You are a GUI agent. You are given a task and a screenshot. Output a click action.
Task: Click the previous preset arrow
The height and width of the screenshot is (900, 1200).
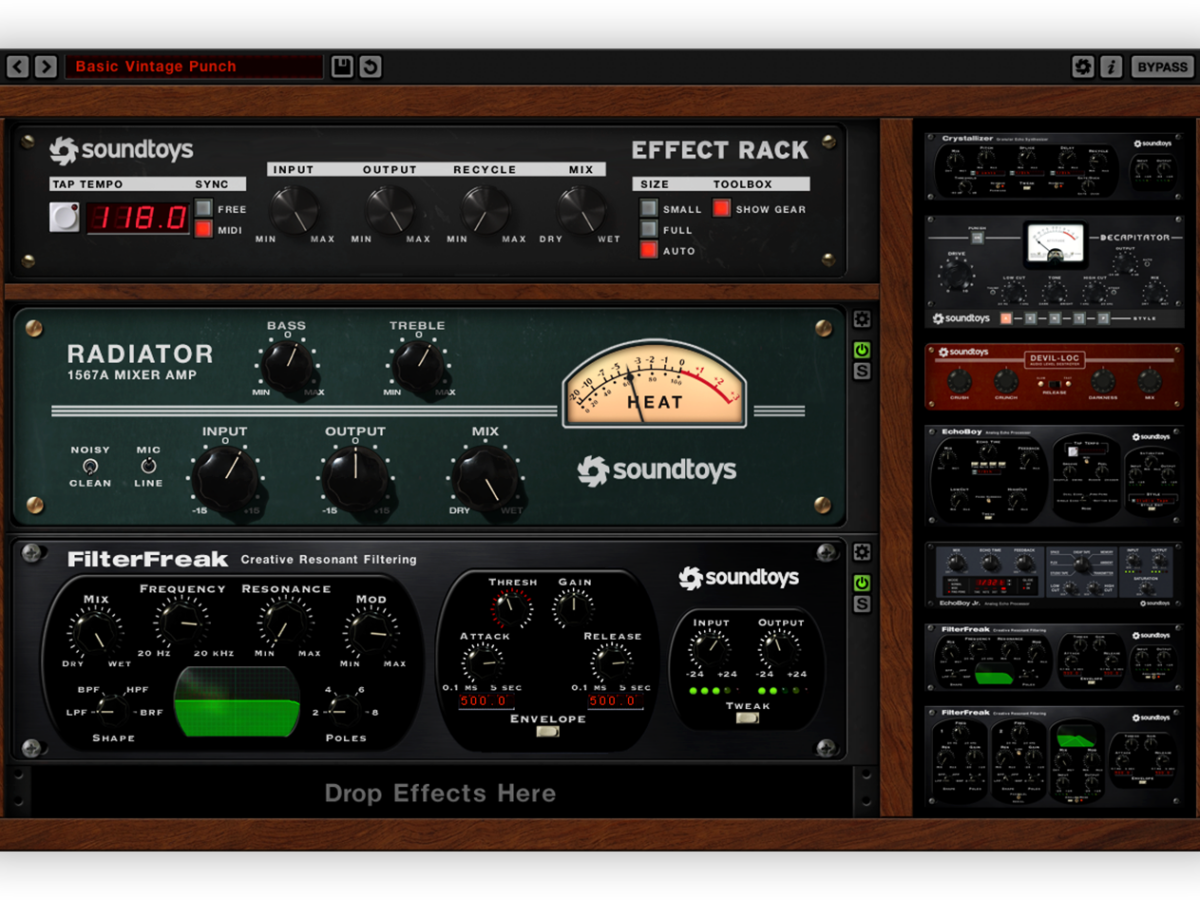click(x=18, y=67)
